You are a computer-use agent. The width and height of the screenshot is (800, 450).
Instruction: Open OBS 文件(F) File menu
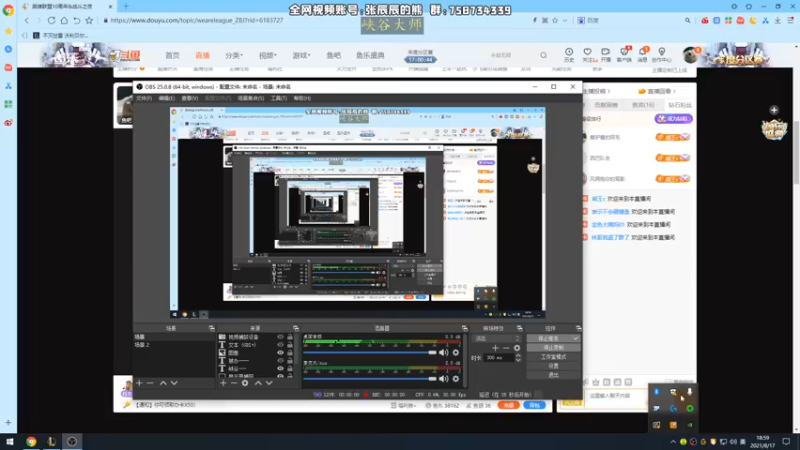click(144, 98)
